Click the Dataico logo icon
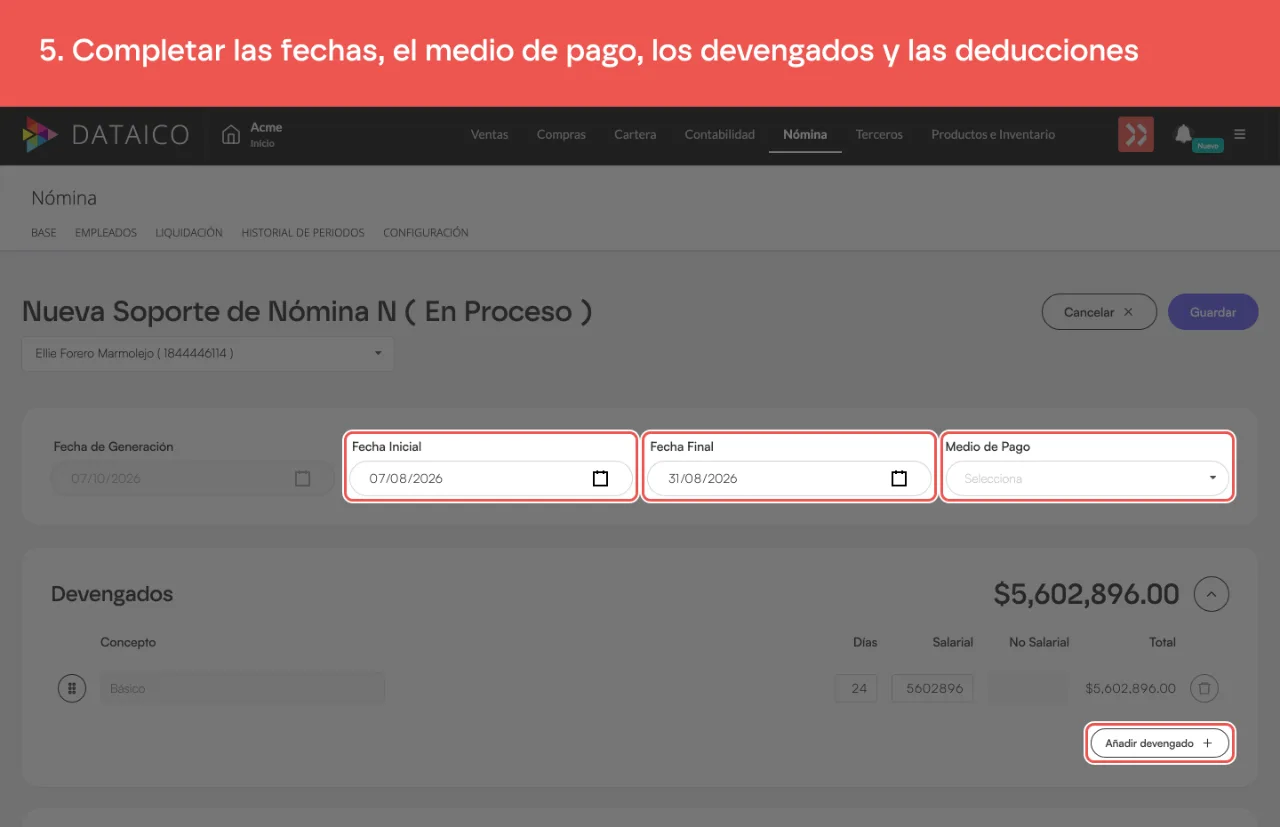Viewport: 1280px width, 827px height. [x=40, y=135]
